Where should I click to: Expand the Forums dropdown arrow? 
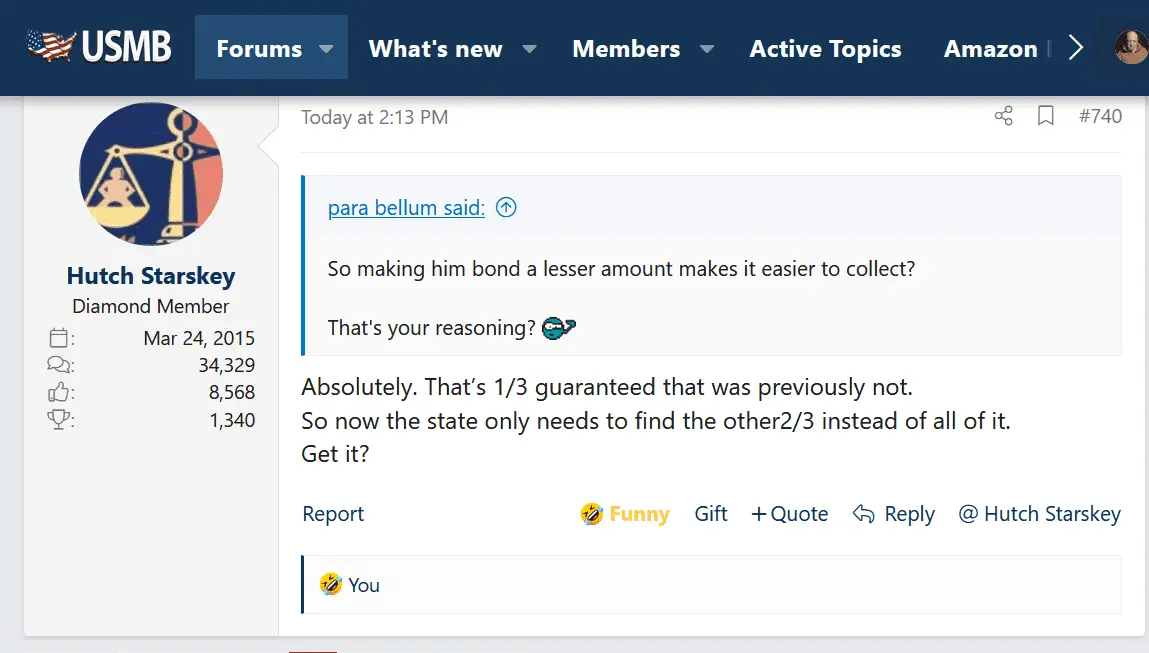(326, 48)
